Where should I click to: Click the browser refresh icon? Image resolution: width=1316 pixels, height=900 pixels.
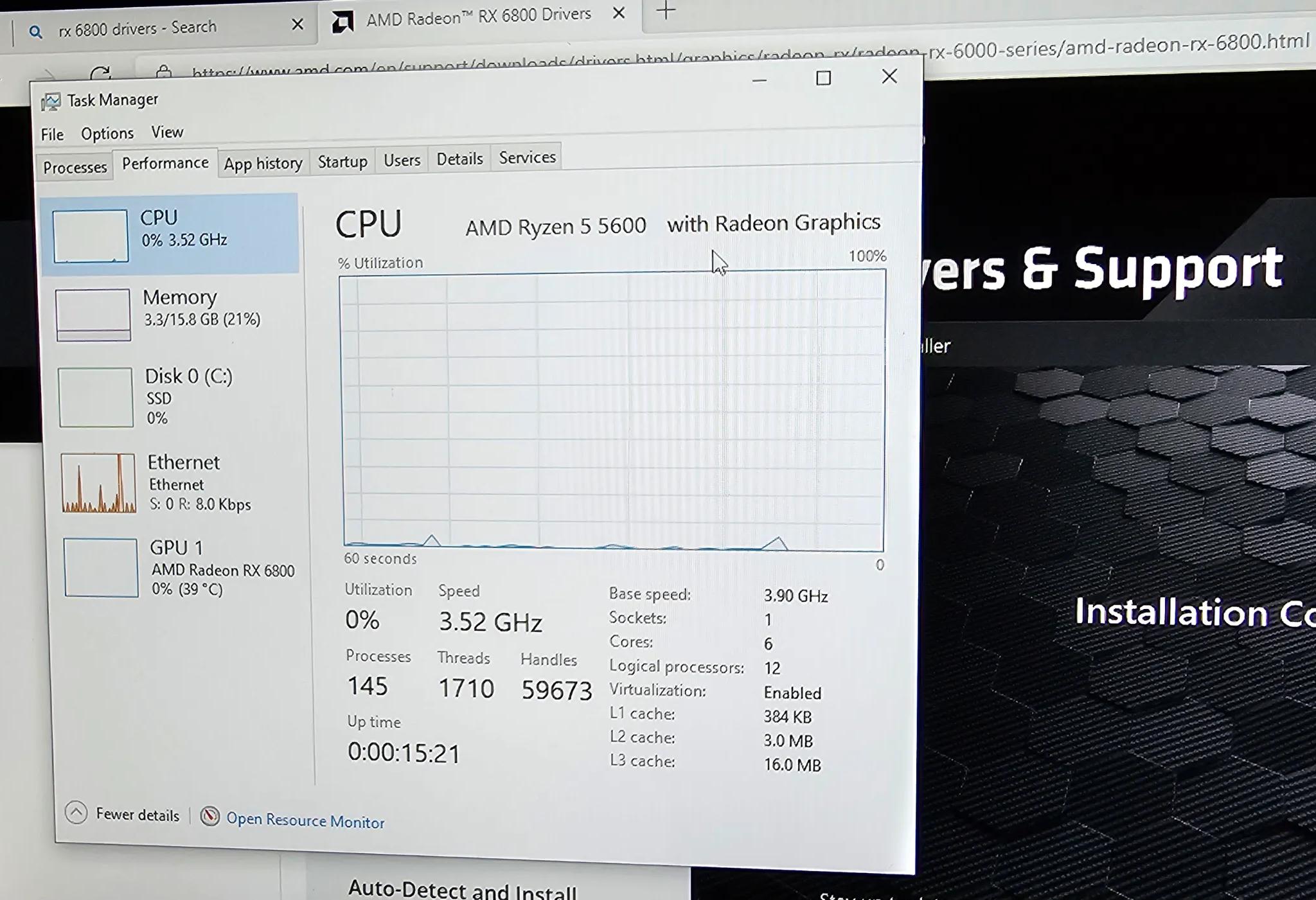tap(100, 75)
